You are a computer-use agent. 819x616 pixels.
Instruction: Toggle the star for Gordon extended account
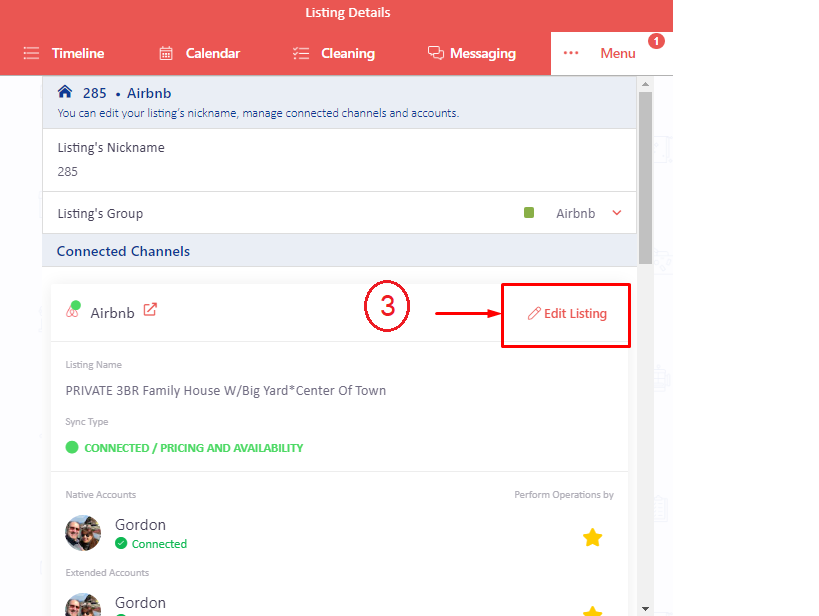(592, 611)
